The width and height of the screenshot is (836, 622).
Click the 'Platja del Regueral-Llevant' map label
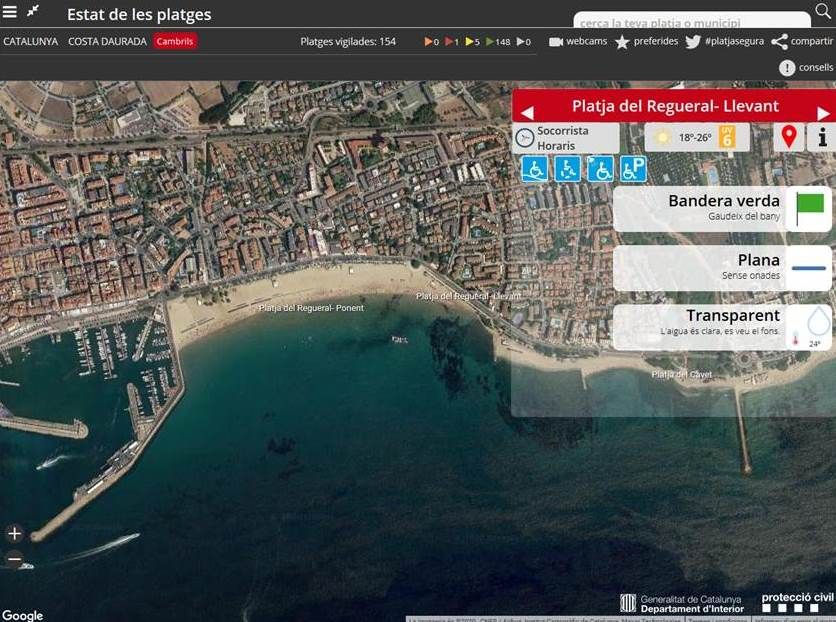tap(469, 296)
